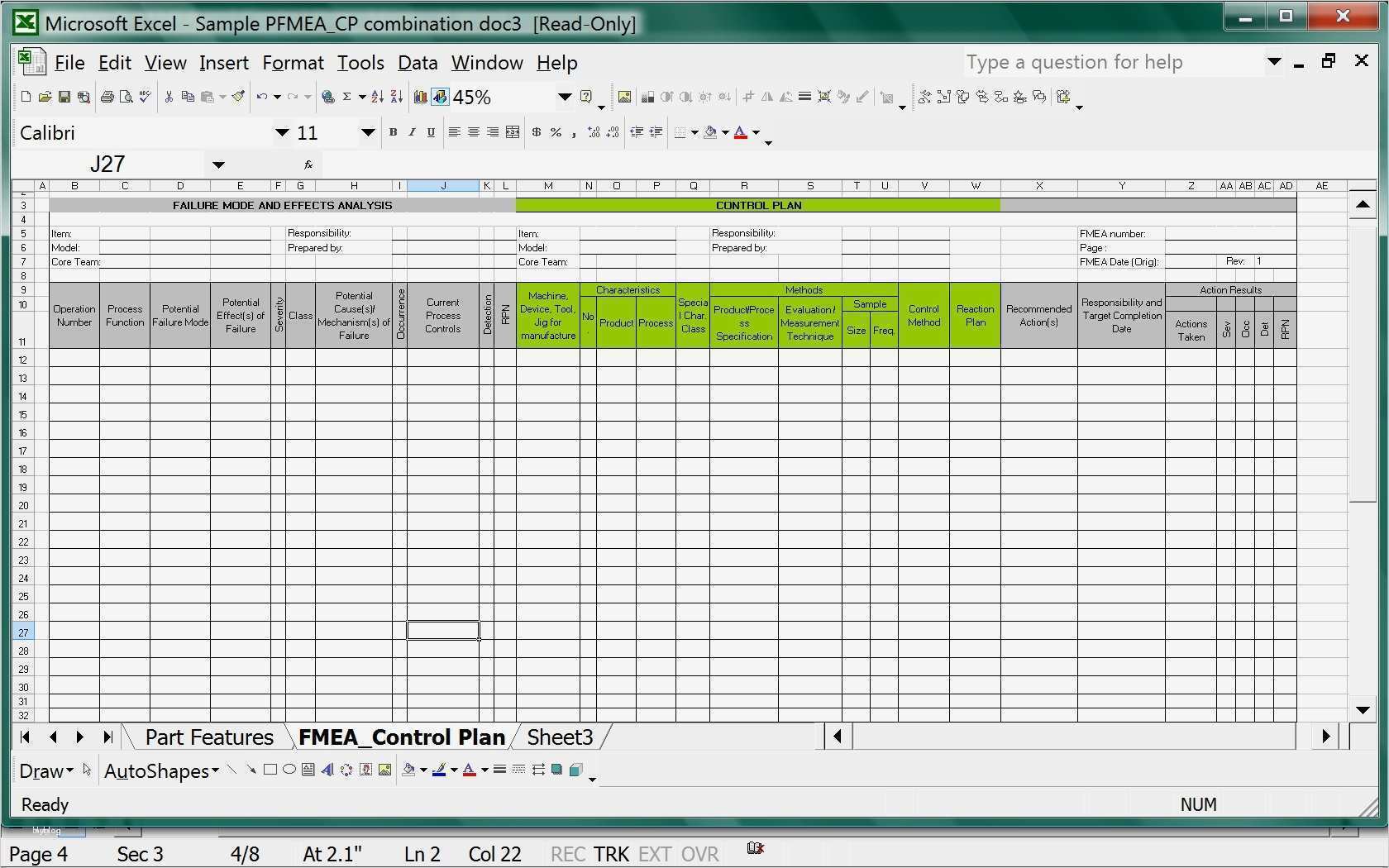Switch to the Sheet3 tab
Screen dimensions: 1389x868
pos(560,737)
